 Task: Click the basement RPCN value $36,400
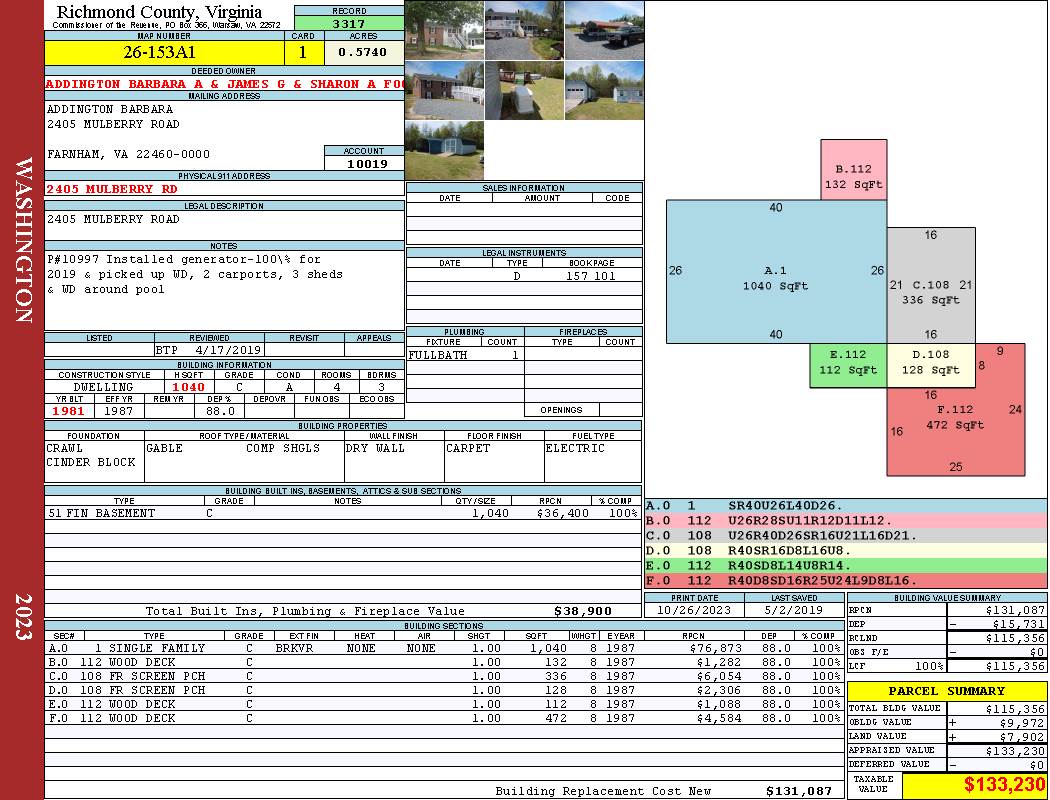click(562, 513)
